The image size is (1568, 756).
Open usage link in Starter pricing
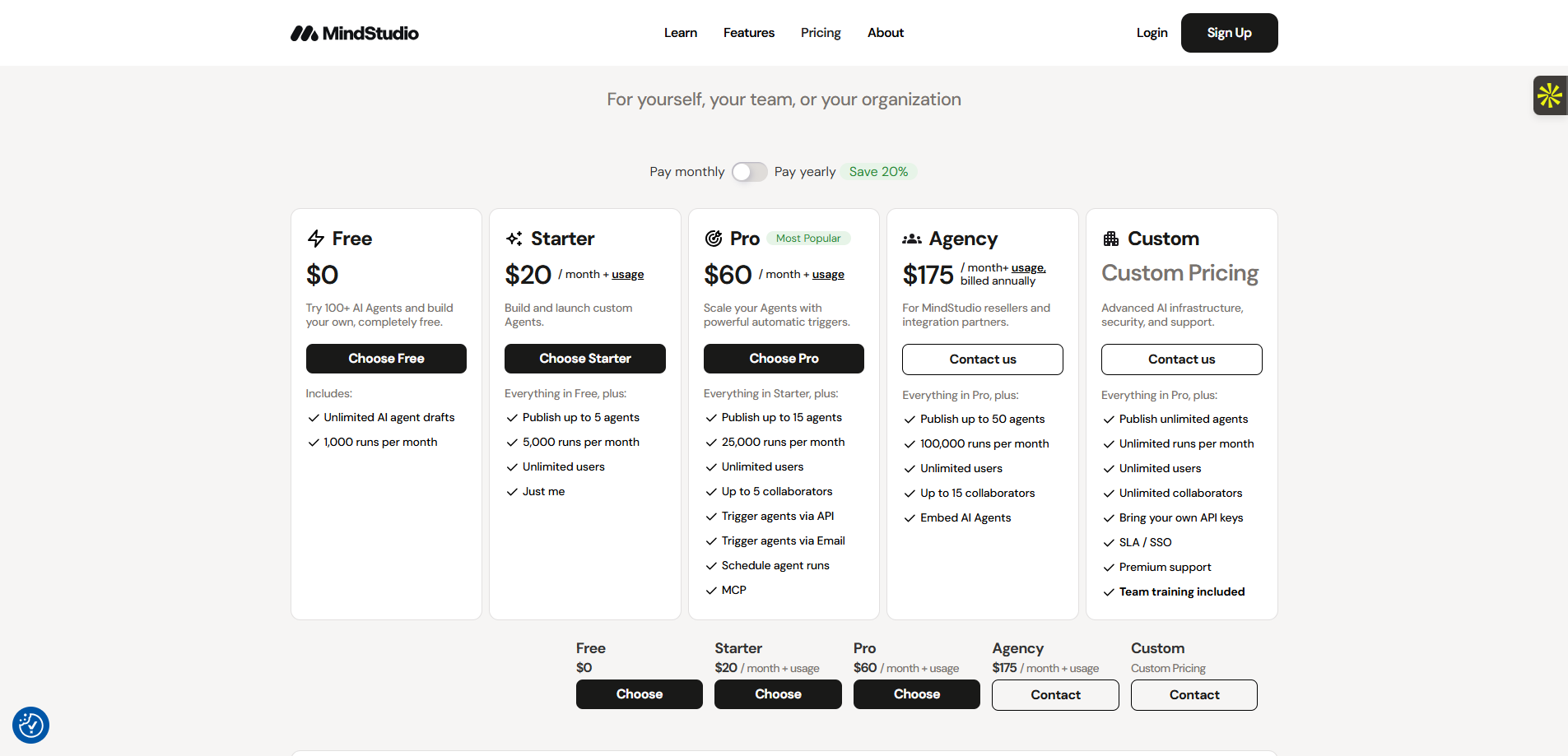(x=628, y=275)
